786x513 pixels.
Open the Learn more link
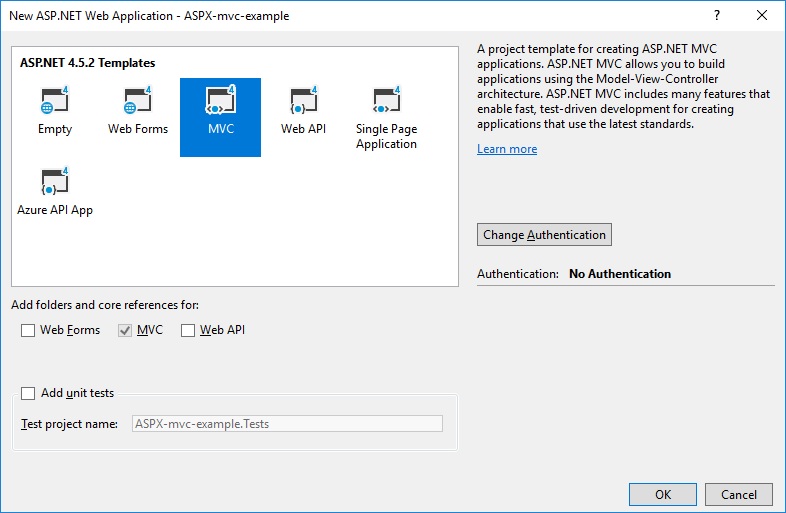pos(507,149)
